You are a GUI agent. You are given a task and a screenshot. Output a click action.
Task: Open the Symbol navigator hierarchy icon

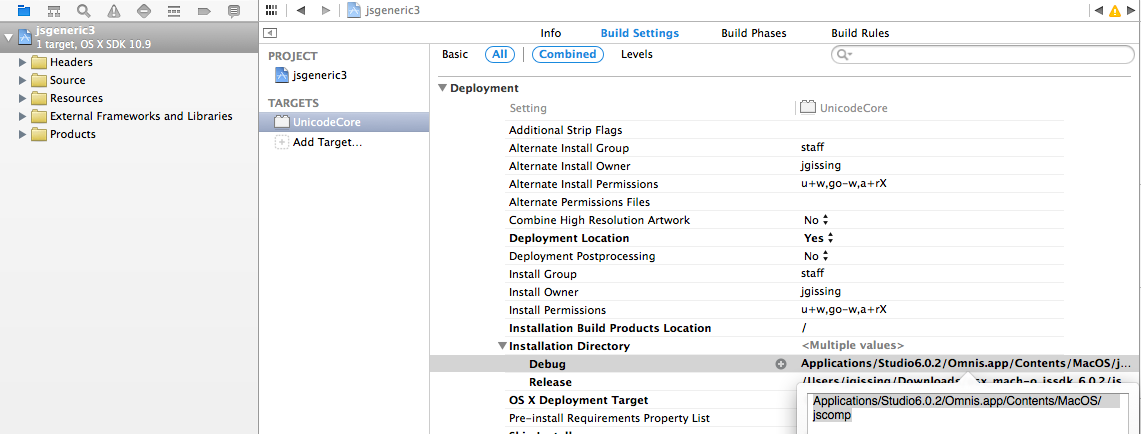pyautogui.click(x=54, y=11)
